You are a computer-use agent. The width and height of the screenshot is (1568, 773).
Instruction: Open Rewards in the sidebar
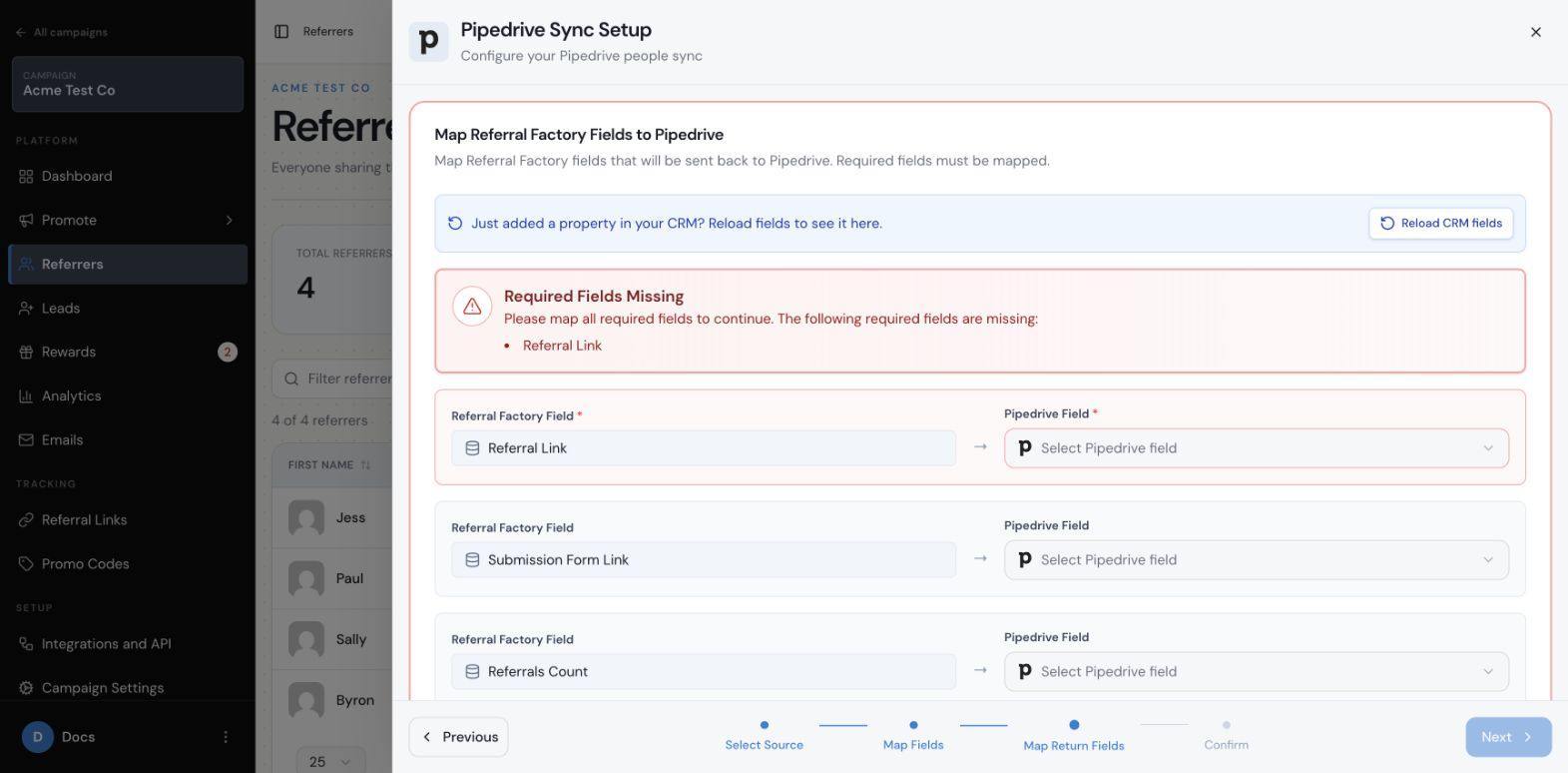point(128,353)
